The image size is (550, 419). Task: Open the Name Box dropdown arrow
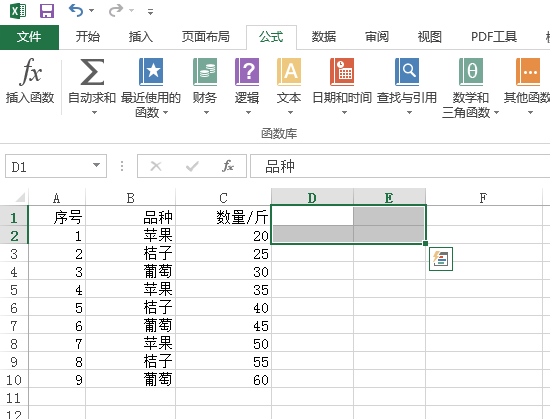click(96, 165)
